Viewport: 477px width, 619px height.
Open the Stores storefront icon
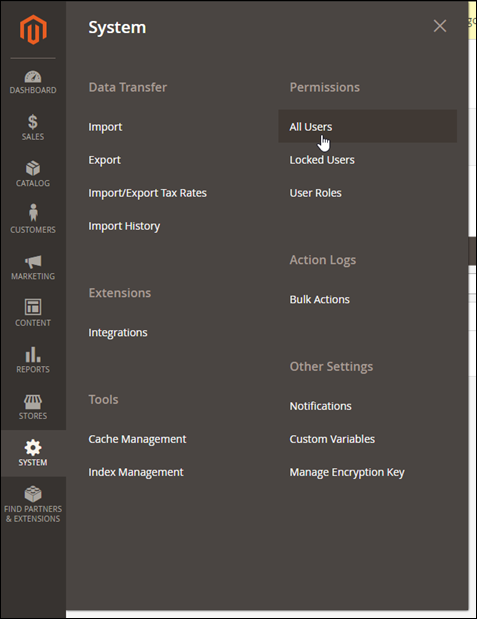point(33,402)
